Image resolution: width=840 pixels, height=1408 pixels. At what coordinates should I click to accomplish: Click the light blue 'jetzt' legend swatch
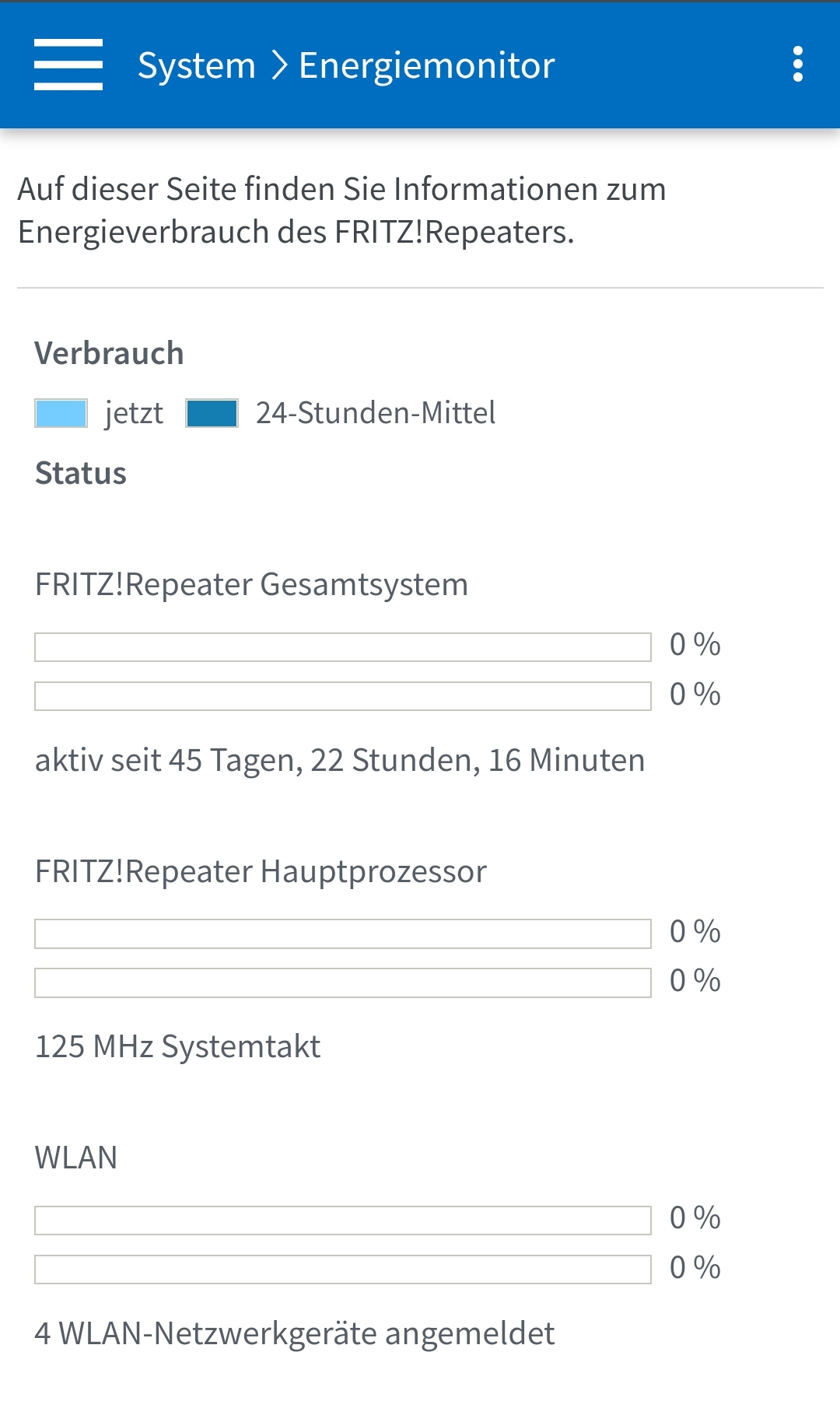[61, 413]
